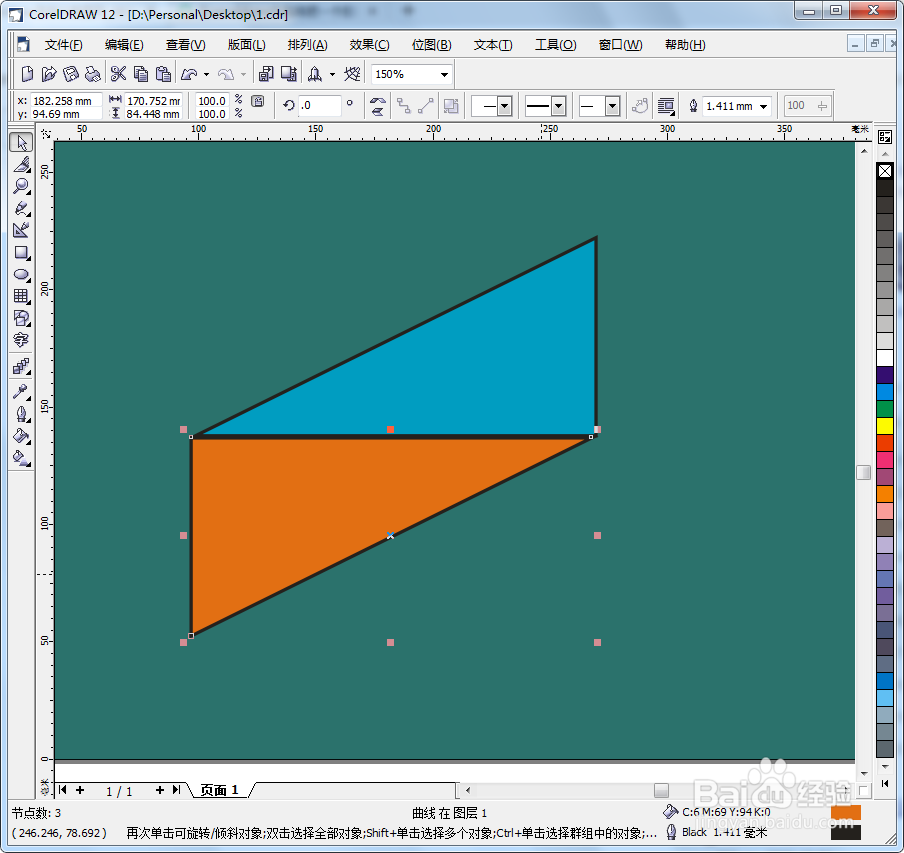Switch to the 页面 1 tab
This screenshot has height=853, width=904.
220,790
